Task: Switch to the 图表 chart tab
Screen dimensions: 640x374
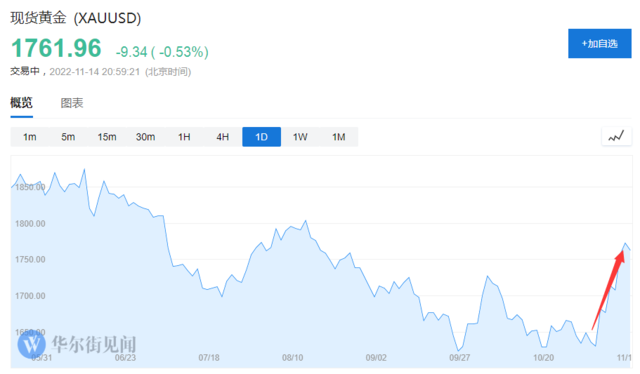Action: [72, 103]
